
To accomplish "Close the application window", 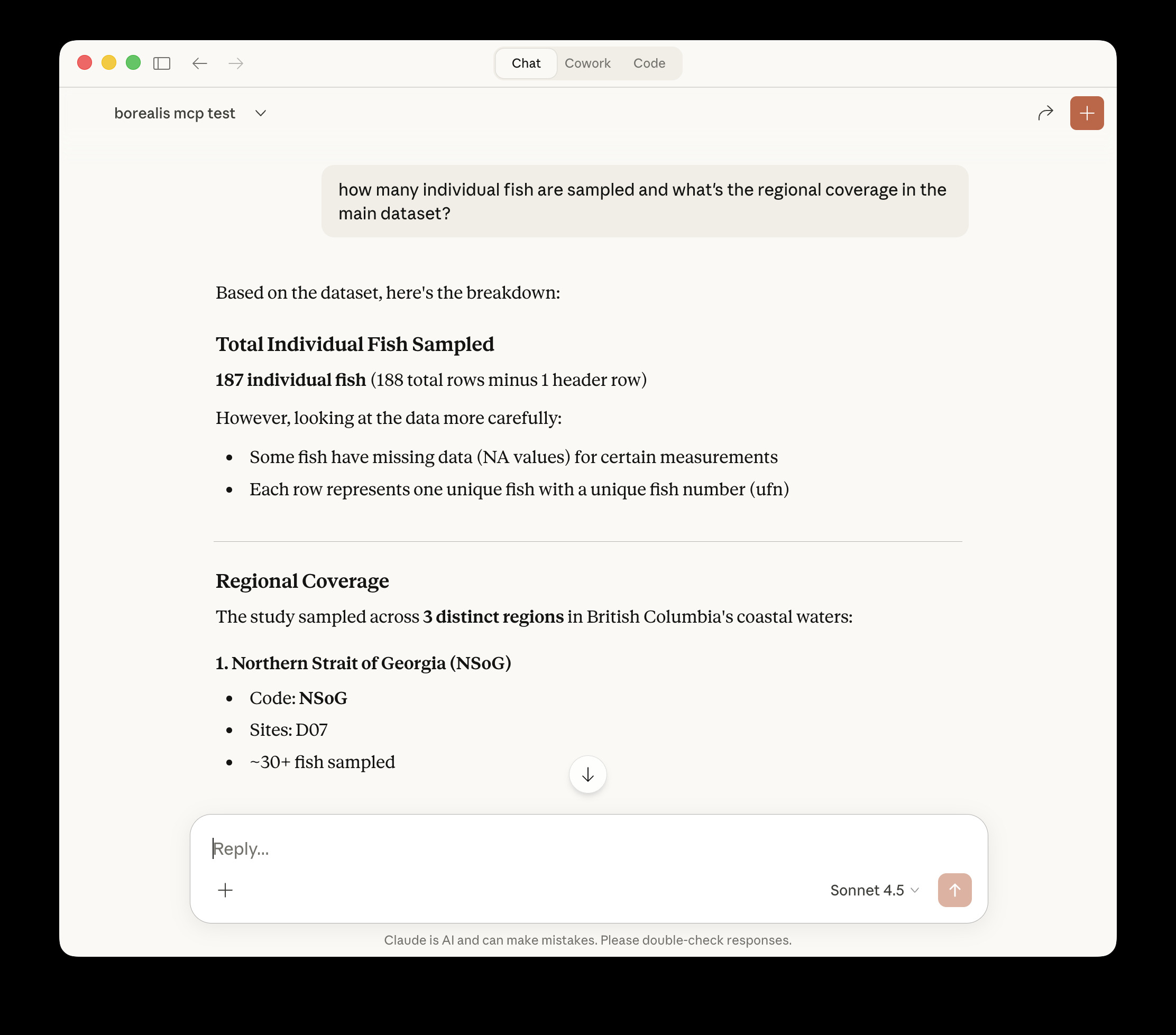I will click(84, 62).
